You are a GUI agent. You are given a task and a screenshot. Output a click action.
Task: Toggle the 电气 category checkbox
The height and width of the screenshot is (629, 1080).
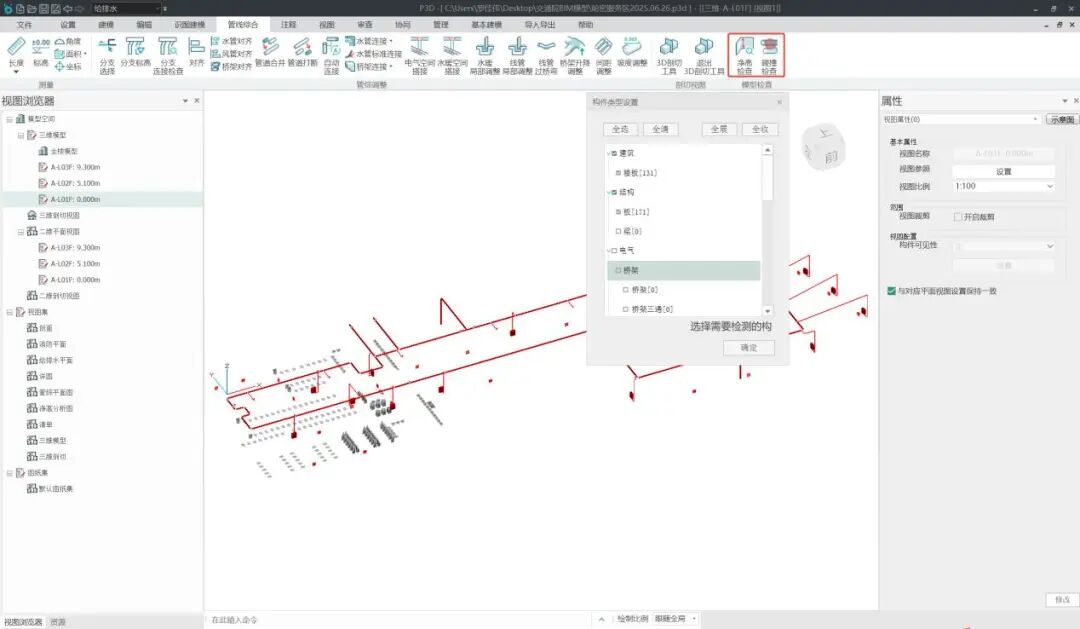(x=614, y=251)
